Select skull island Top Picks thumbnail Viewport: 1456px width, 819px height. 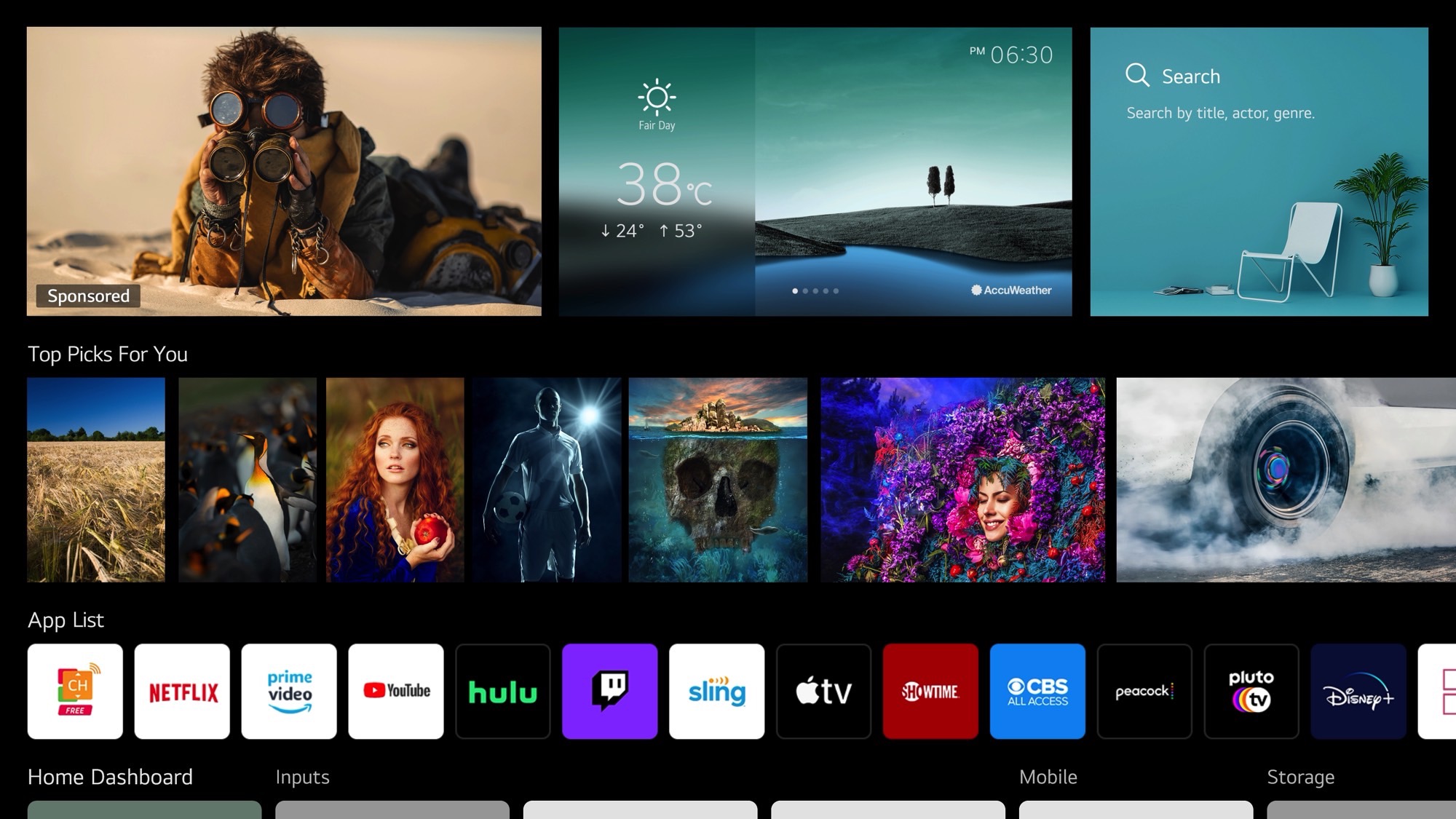(716, 480)
